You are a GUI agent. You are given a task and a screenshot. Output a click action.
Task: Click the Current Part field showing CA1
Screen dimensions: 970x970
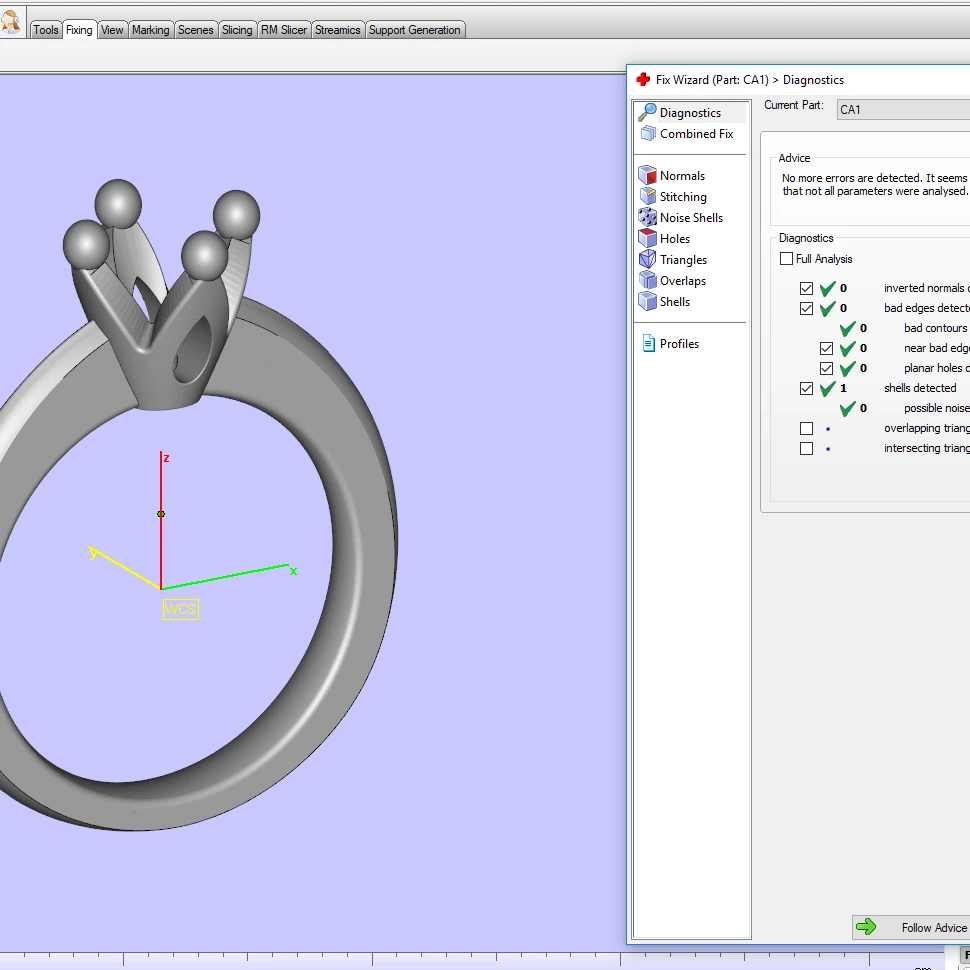point(901,110)
